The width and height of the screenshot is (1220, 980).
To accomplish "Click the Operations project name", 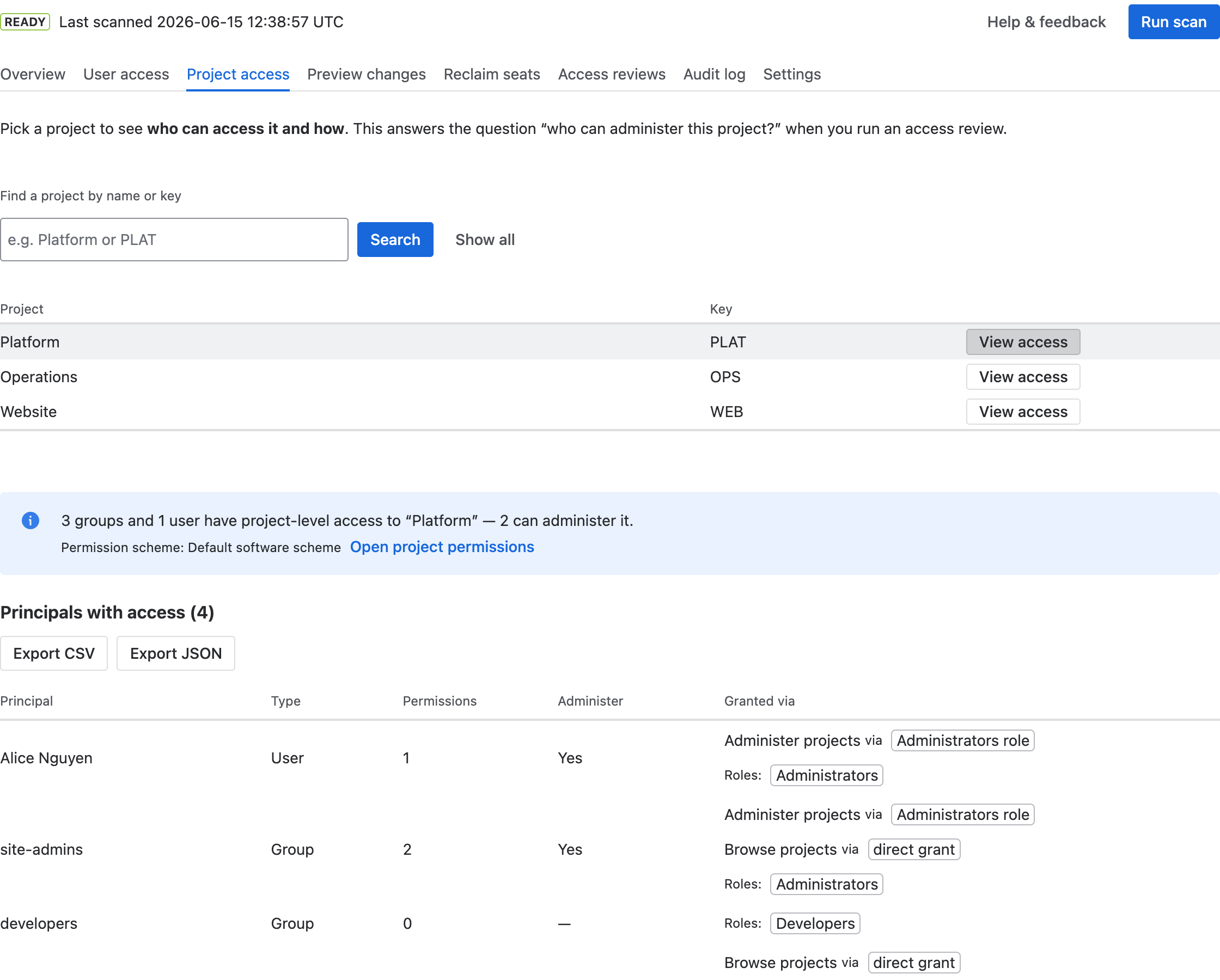I will tap(39, 377).
